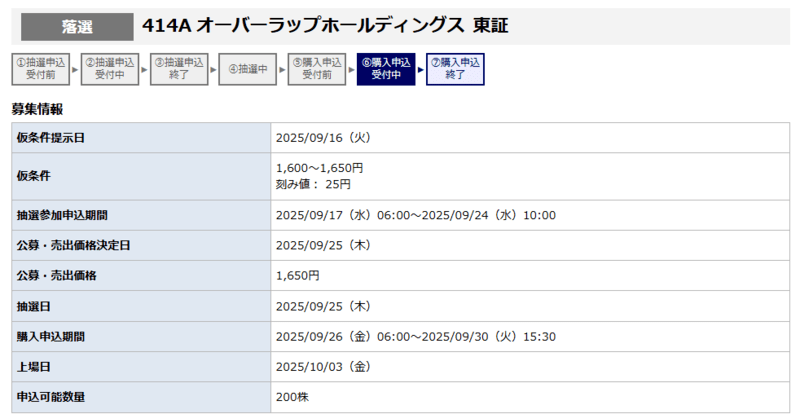Click the 申込可能数量 value 200株
This screenshot has height=414, width=800.
click(x=292, y=397)
